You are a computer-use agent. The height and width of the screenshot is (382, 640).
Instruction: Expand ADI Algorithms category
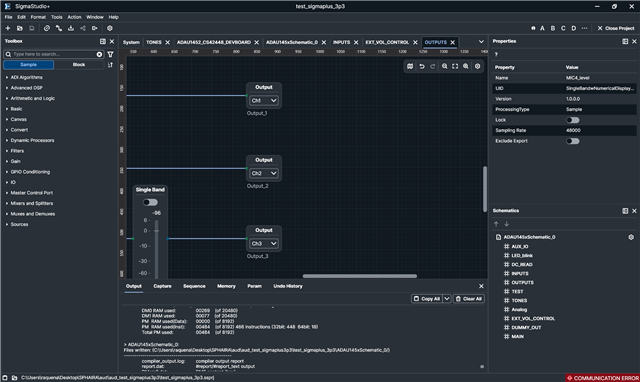26,77
